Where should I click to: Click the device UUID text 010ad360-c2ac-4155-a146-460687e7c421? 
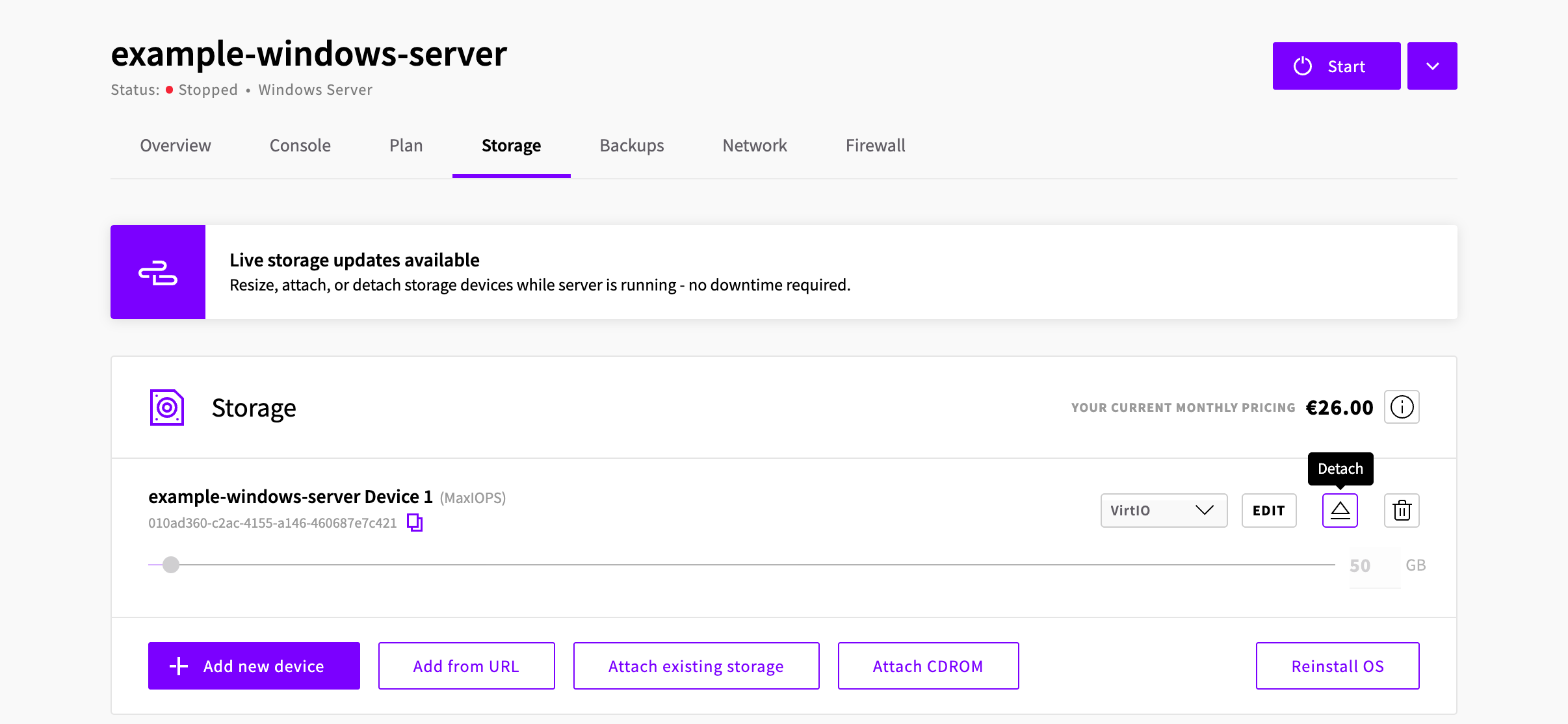pyautogui.click(x=272, y=523)
